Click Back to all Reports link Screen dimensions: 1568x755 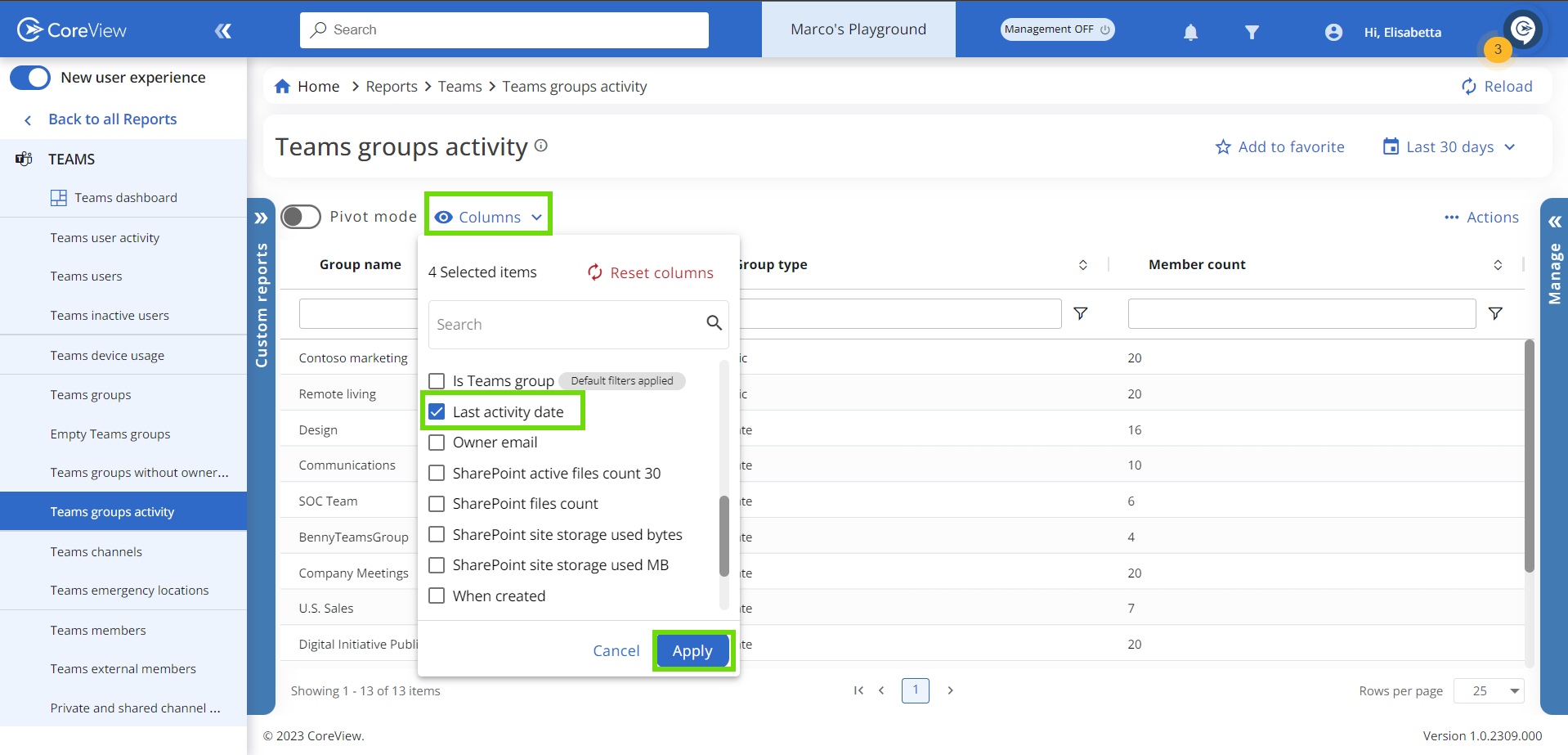point(112,119)
